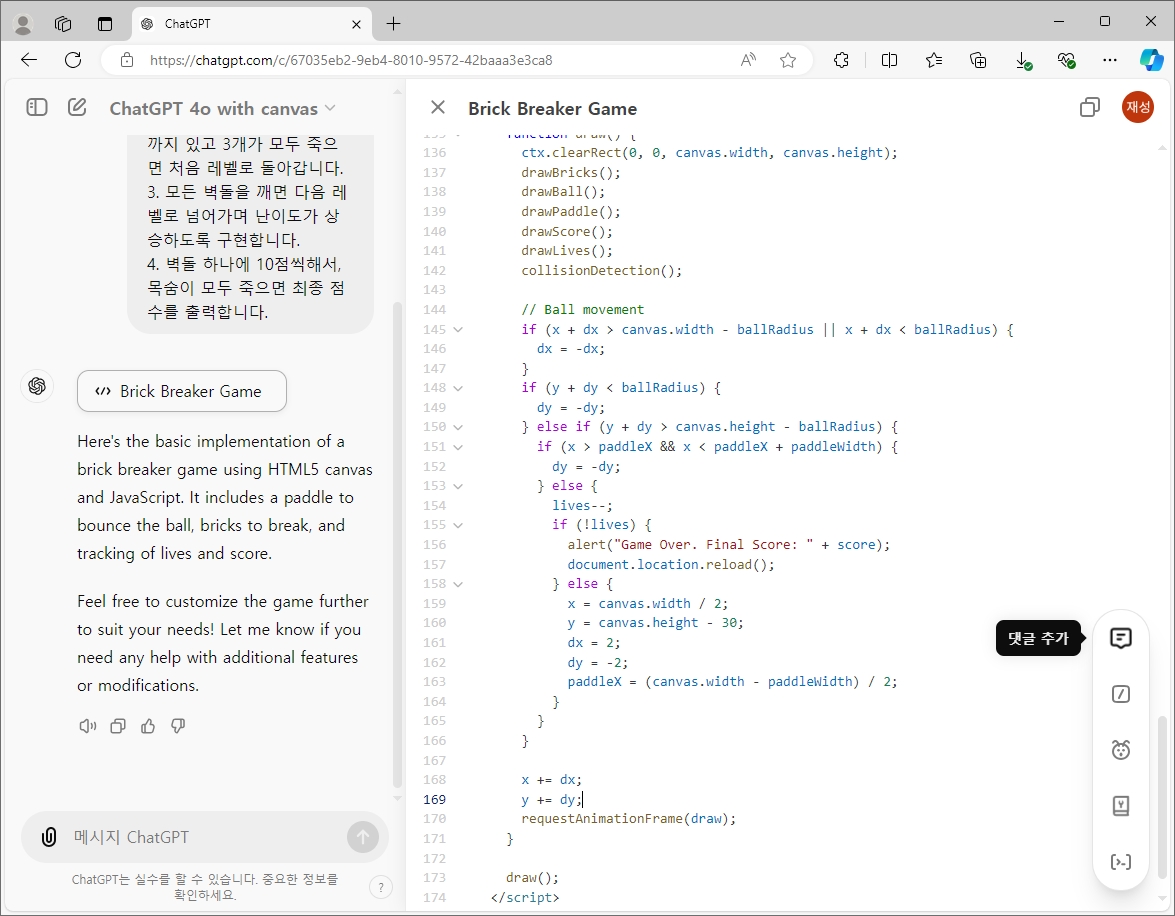The width and height of the screenshot is (1175, 916).
Task: Click the add comment toolbar icon
Action: coord(1120,638)
